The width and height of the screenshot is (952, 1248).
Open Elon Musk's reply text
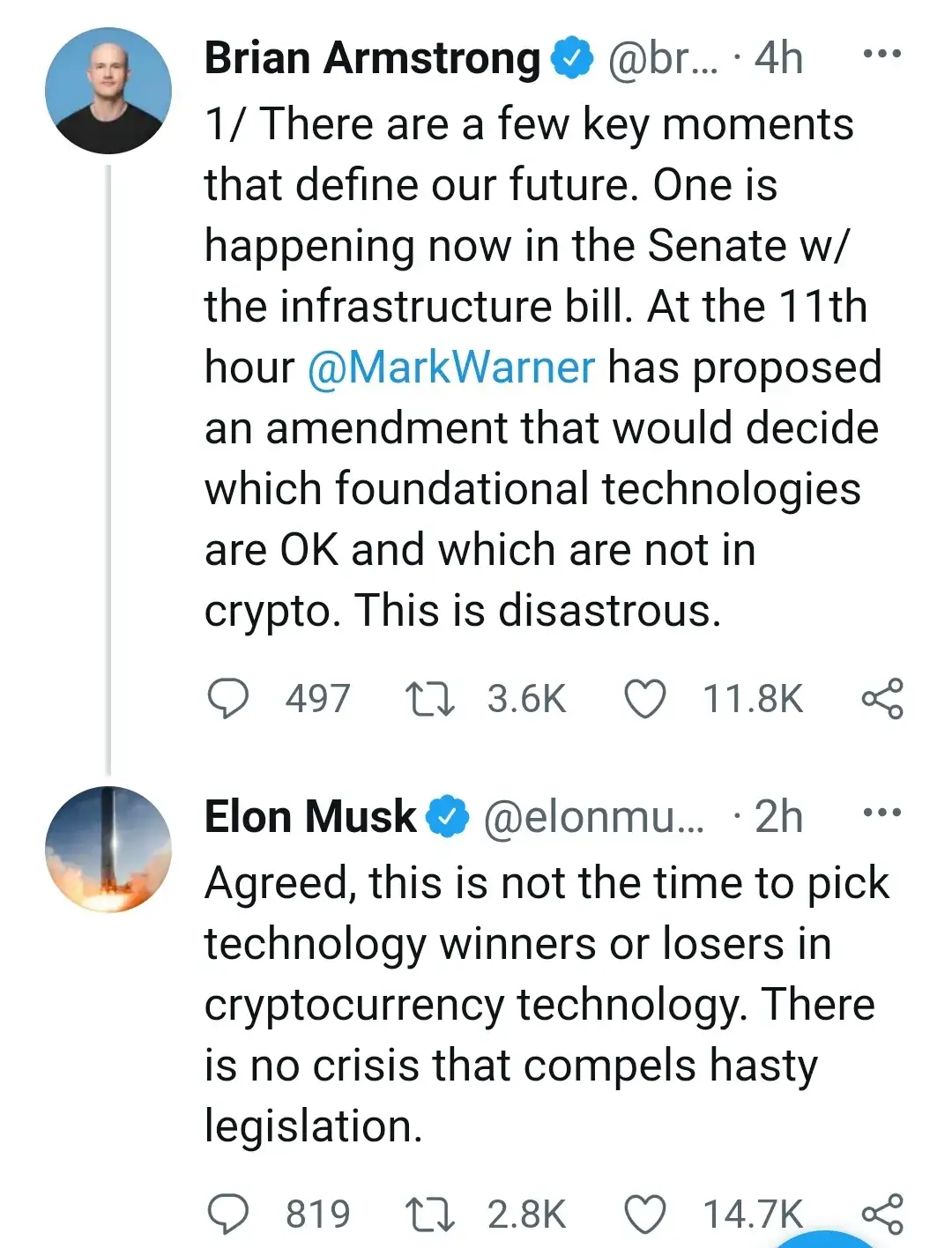pyautogui.click(x=547, y=1005)
